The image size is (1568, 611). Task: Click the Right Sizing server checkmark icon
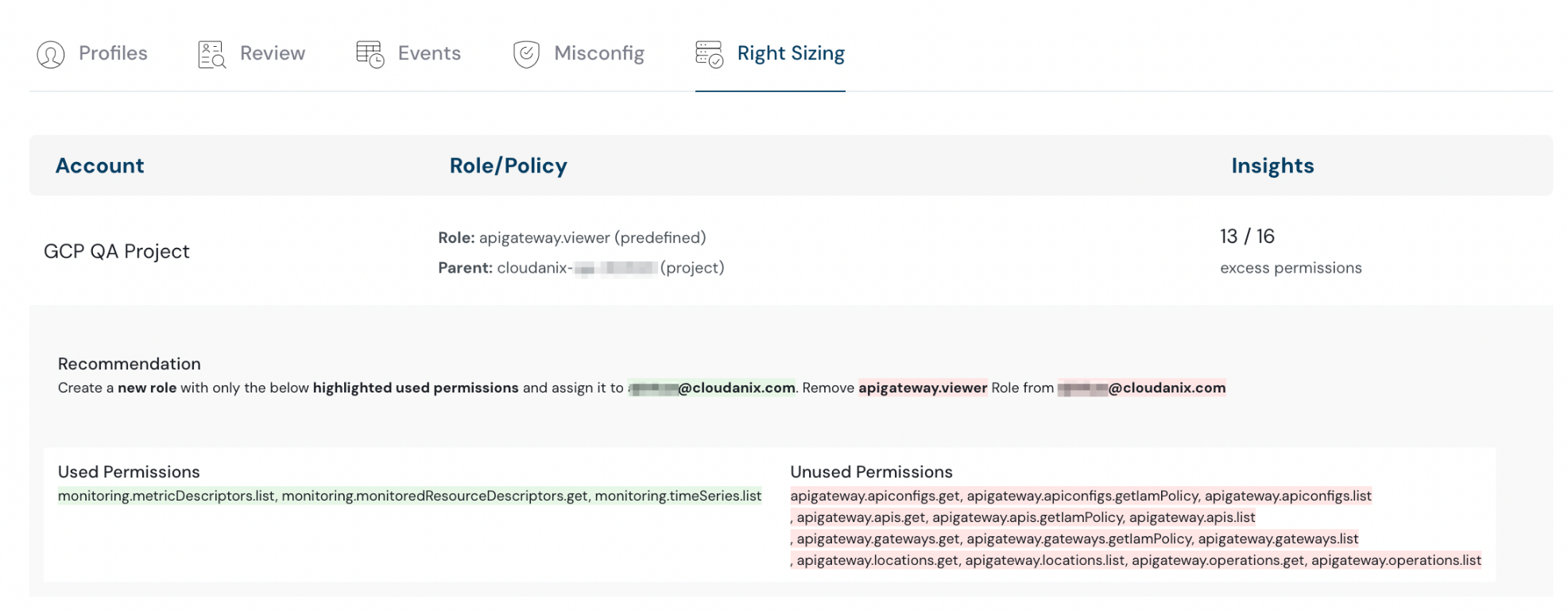click(709, 54)
